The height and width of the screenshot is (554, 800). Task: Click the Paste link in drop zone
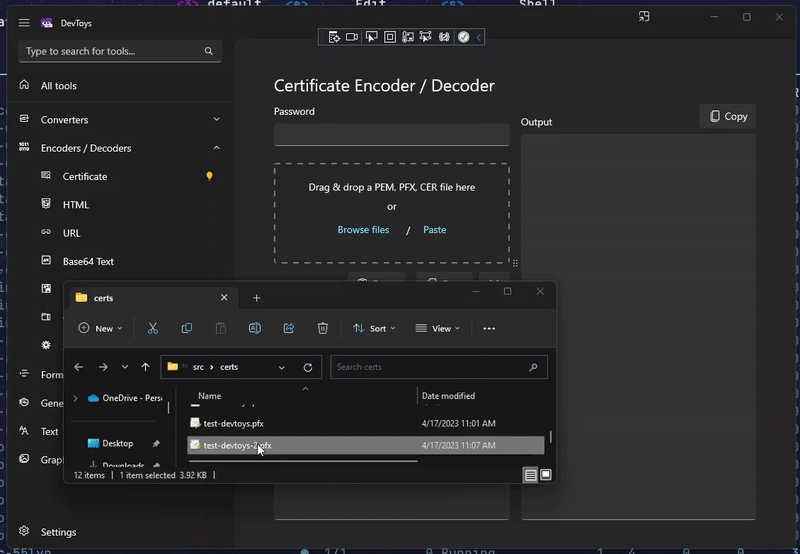tap(435, 230)
